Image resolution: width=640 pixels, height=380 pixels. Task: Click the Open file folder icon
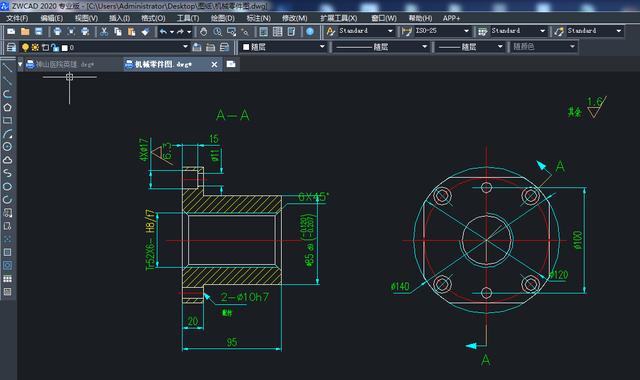(x=25, y=31)
